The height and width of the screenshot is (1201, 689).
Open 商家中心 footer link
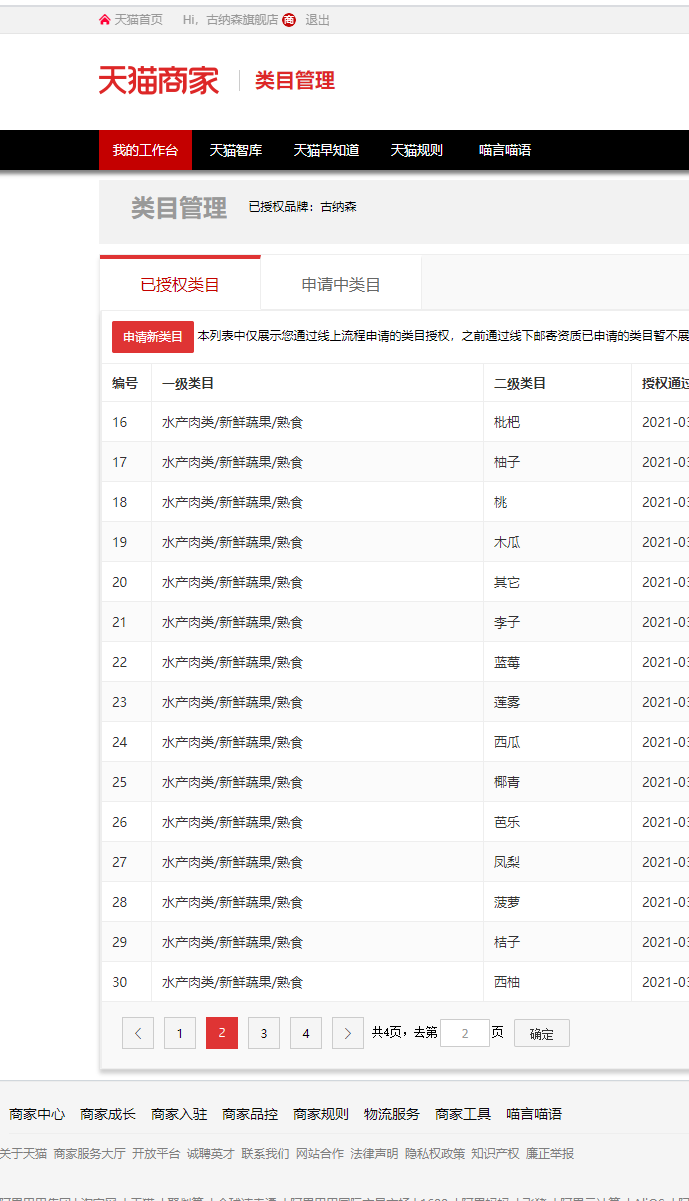pyautogui.click(x=37, y=1114)
